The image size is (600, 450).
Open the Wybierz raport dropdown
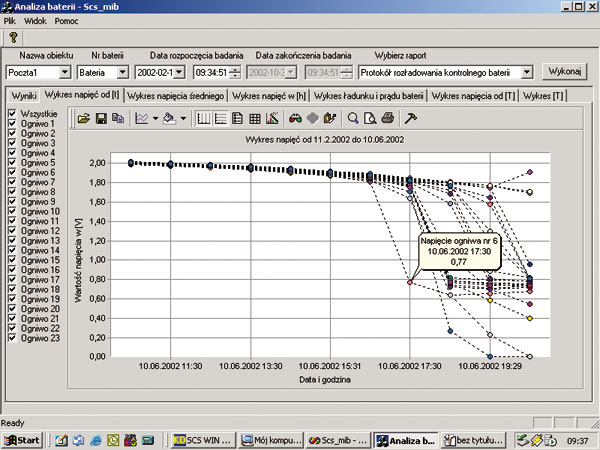pos(527,72)
